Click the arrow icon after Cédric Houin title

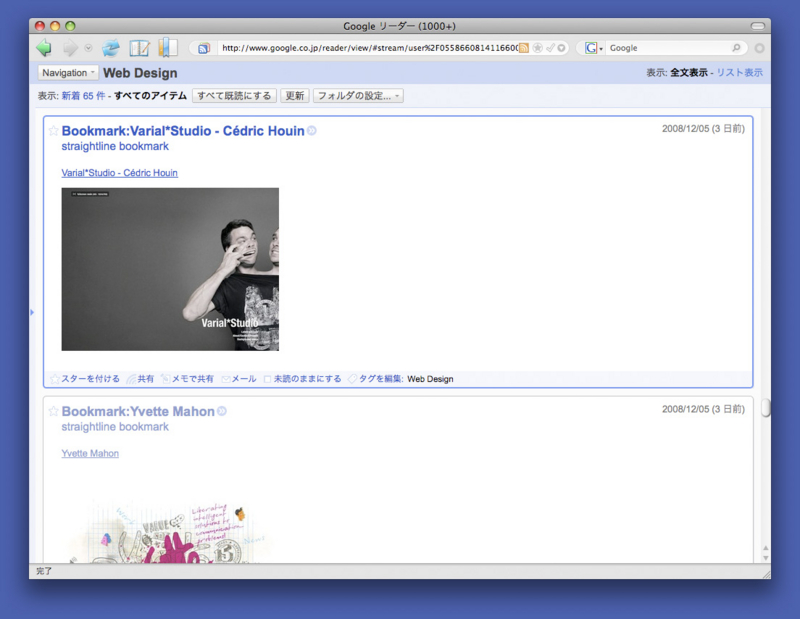coord(312,131)
